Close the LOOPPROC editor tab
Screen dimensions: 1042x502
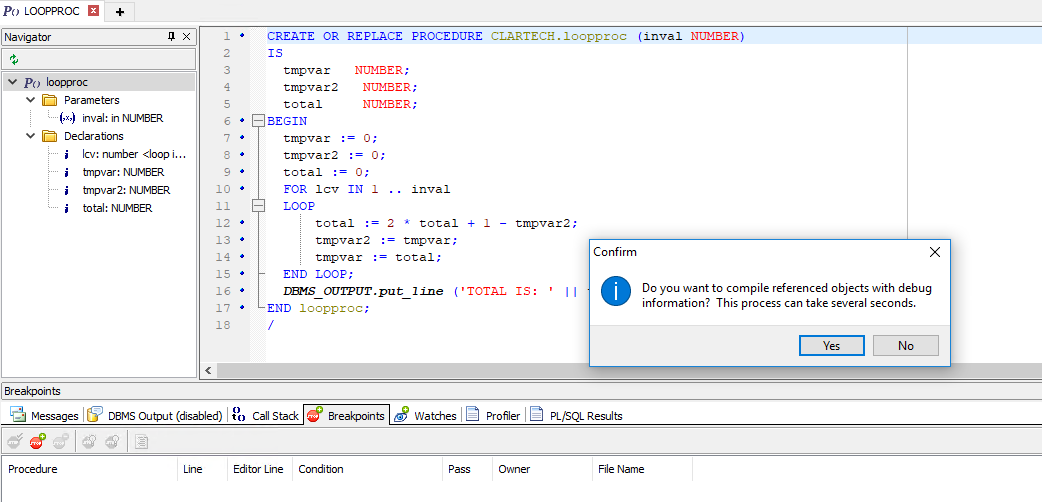[x=94, y=11]
